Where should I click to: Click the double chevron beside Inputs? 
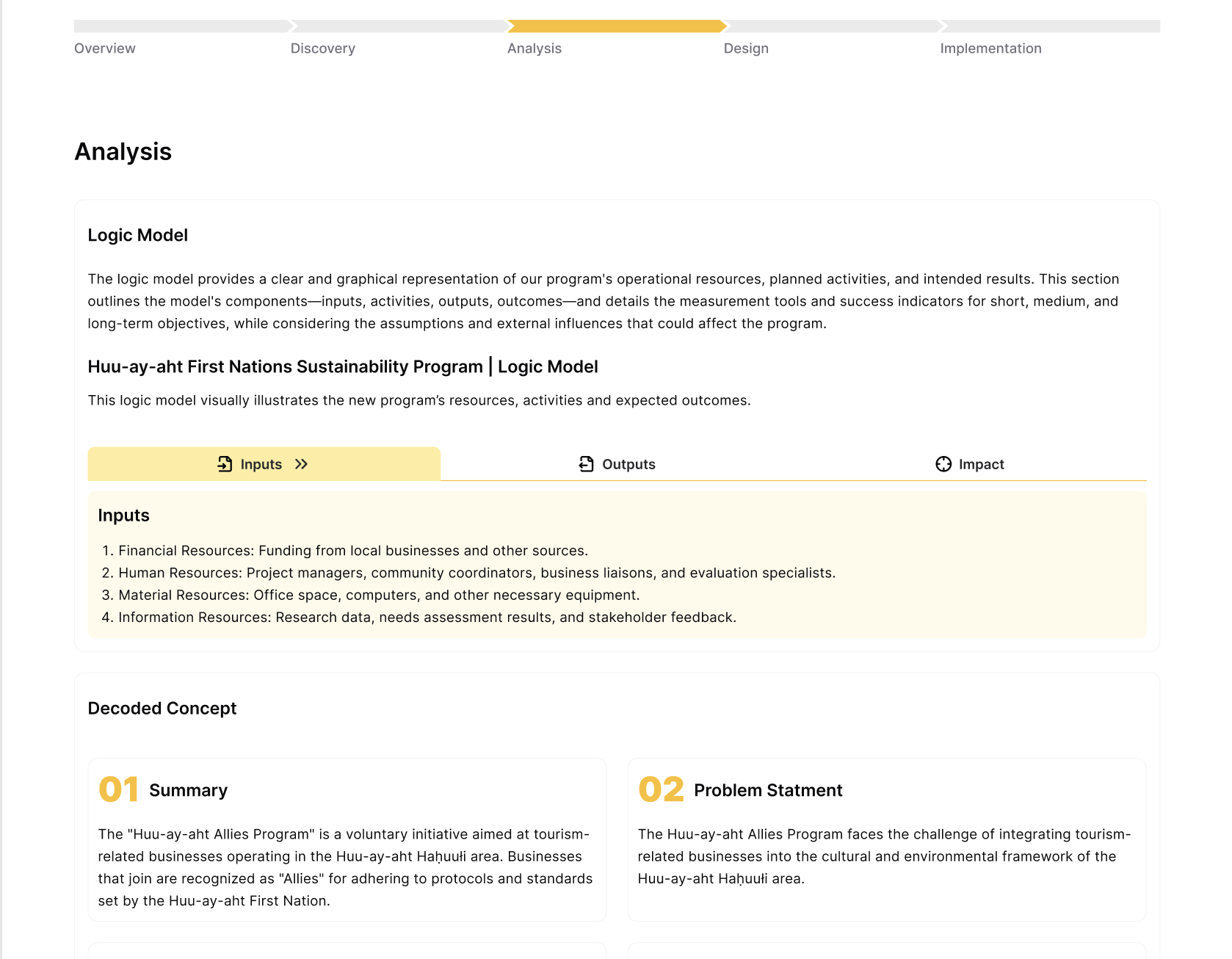coord(301,464)
